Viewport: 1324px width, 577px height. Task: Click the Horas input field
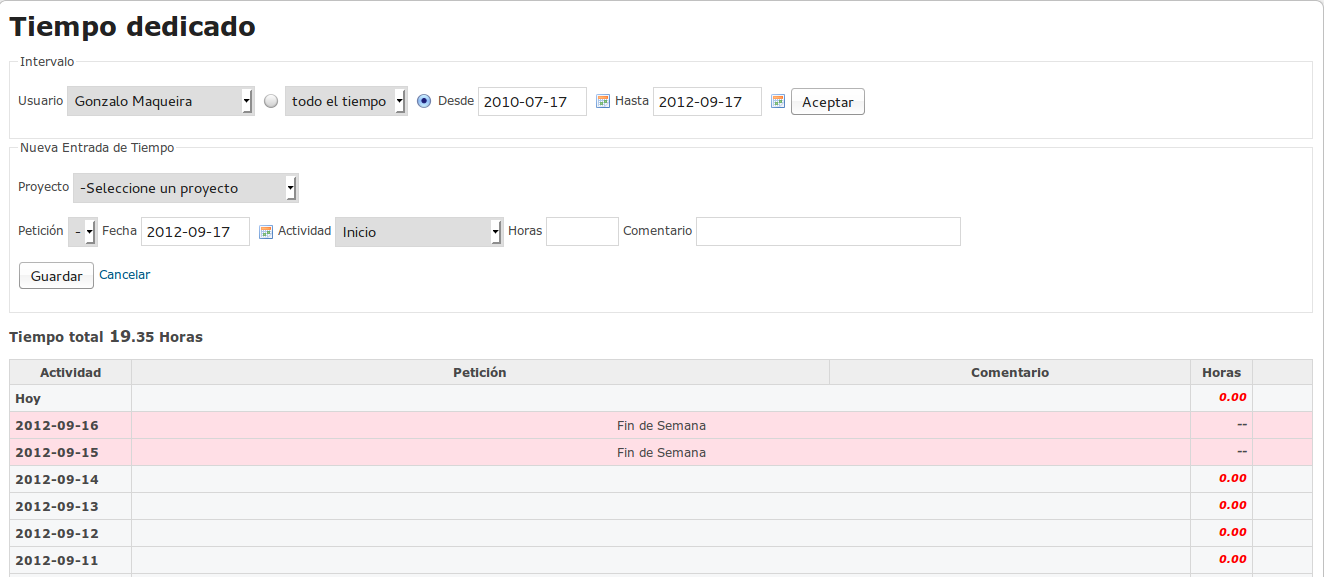pos(583,231)
